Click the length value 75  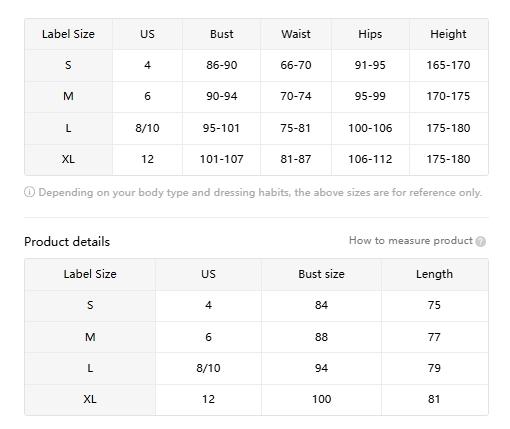[434, 305]
